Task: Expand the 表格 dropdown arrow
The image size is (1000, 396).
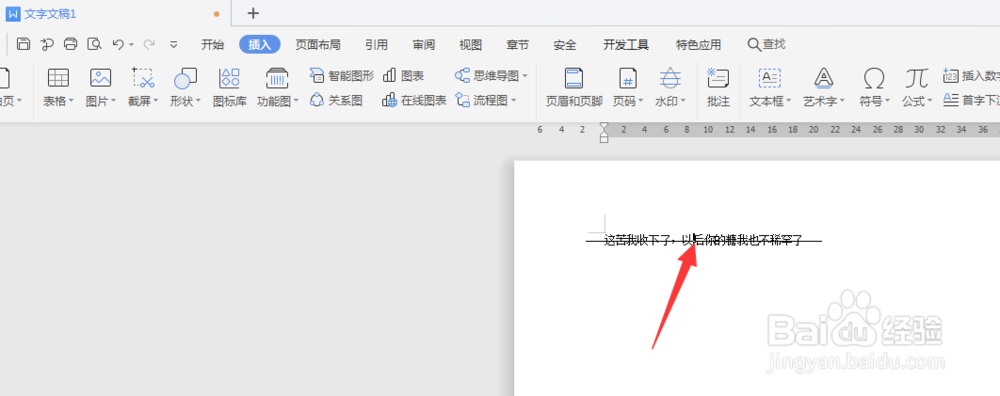Action: [71, 101]
